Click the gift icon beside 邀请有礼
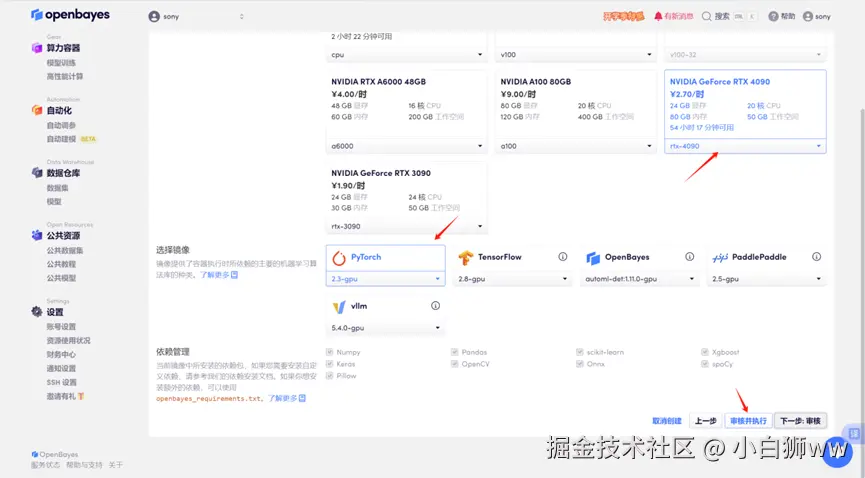865x478 pixels. [x=81, y=396]
